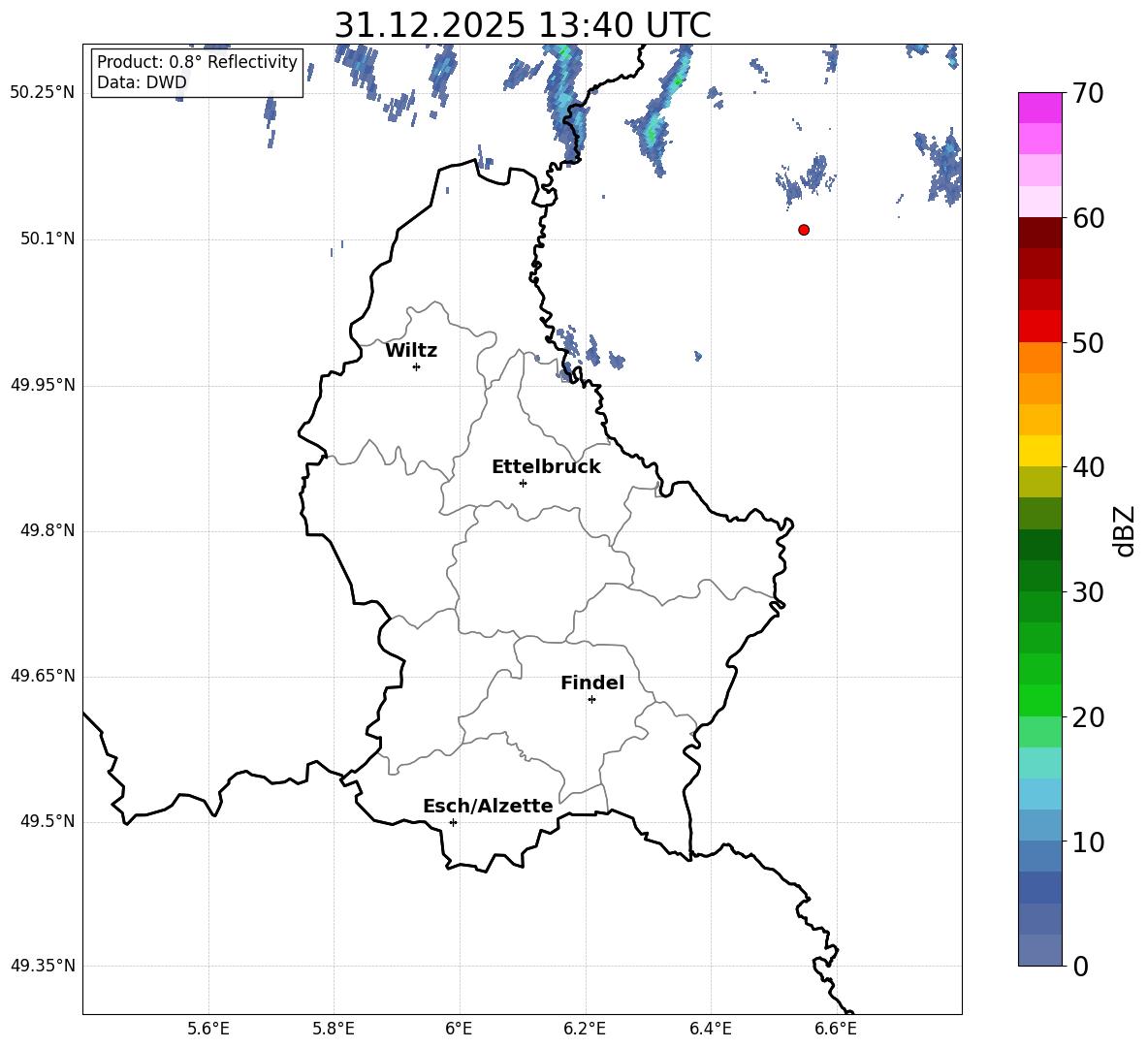Click the 70 tick label on the colorbar
Viewport: 1148px width, 1048px height.
point(1091,94)
